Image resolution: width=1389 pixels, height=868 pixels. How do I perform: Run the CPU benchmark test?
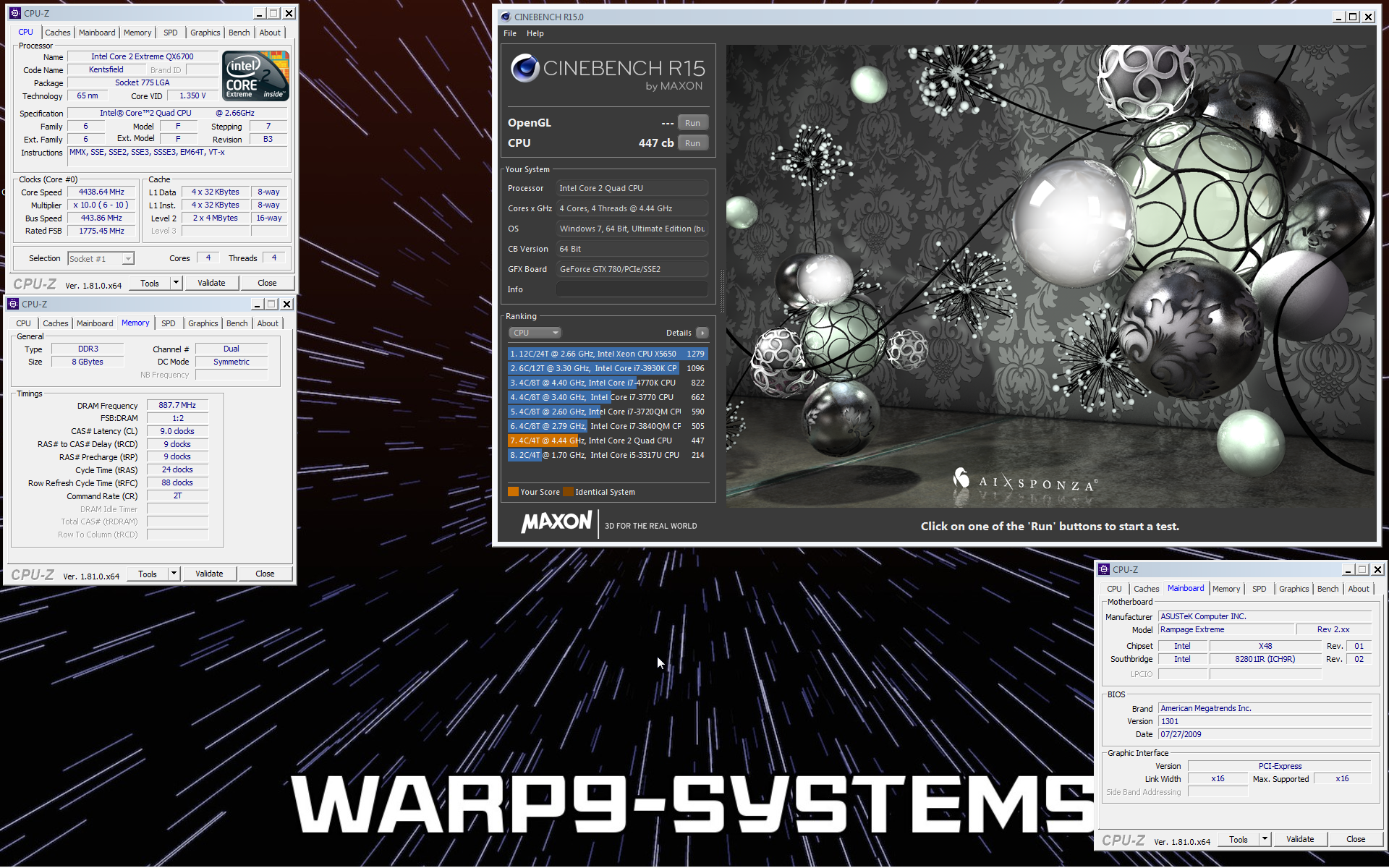coord(692,143)
